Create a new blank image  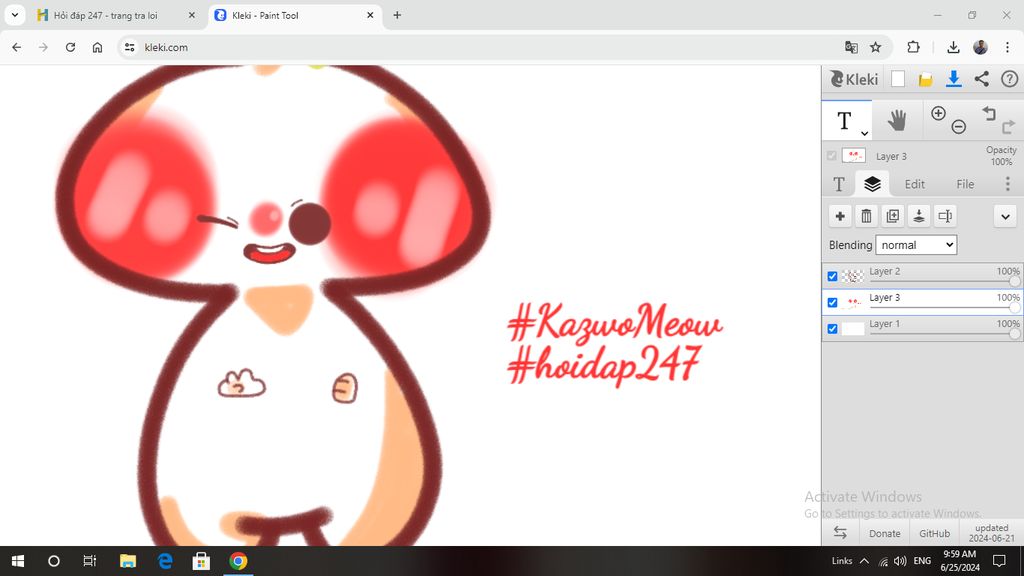[898, 79]
